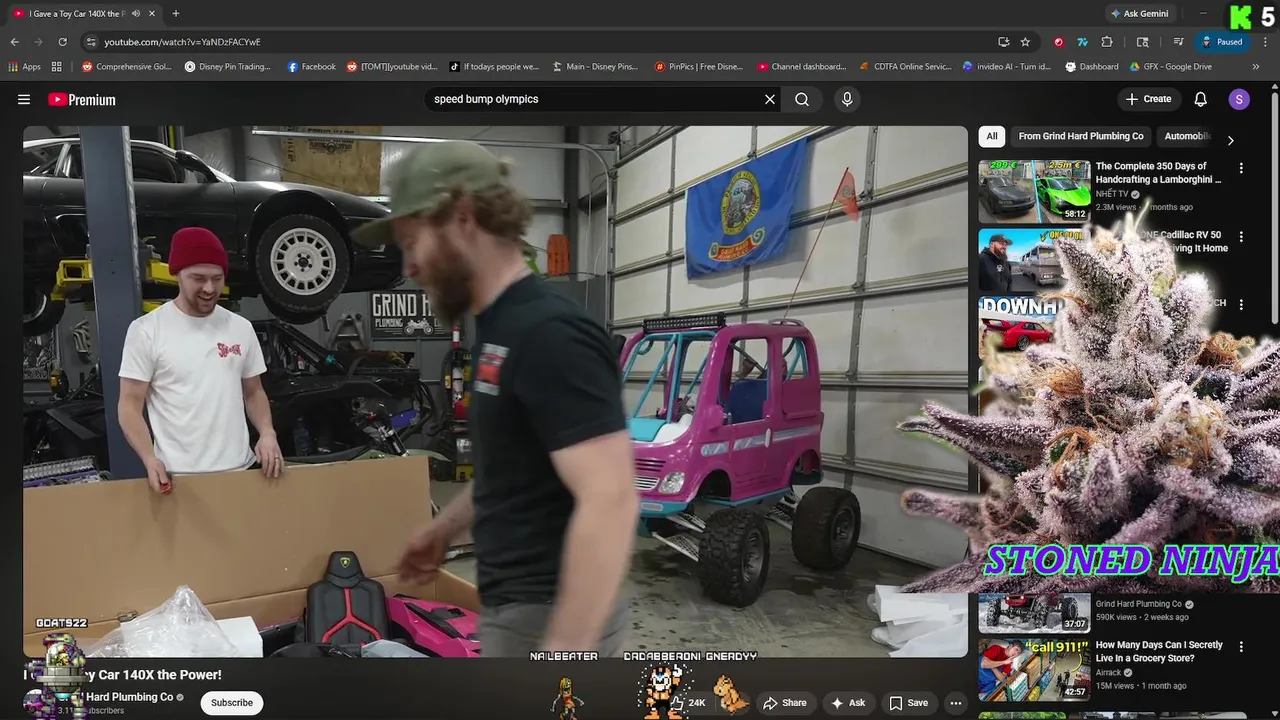This screenshot has height=720, width=1280.
Task: Select From Grind Hard Plumbing Co chip
Action: pyautogui.click(x=1081, y=136)
